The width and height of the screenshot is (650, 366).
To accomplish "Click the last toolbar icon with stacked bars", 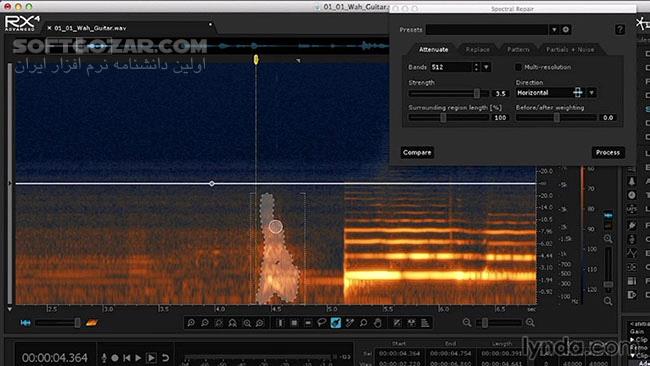I will (425, 322).
